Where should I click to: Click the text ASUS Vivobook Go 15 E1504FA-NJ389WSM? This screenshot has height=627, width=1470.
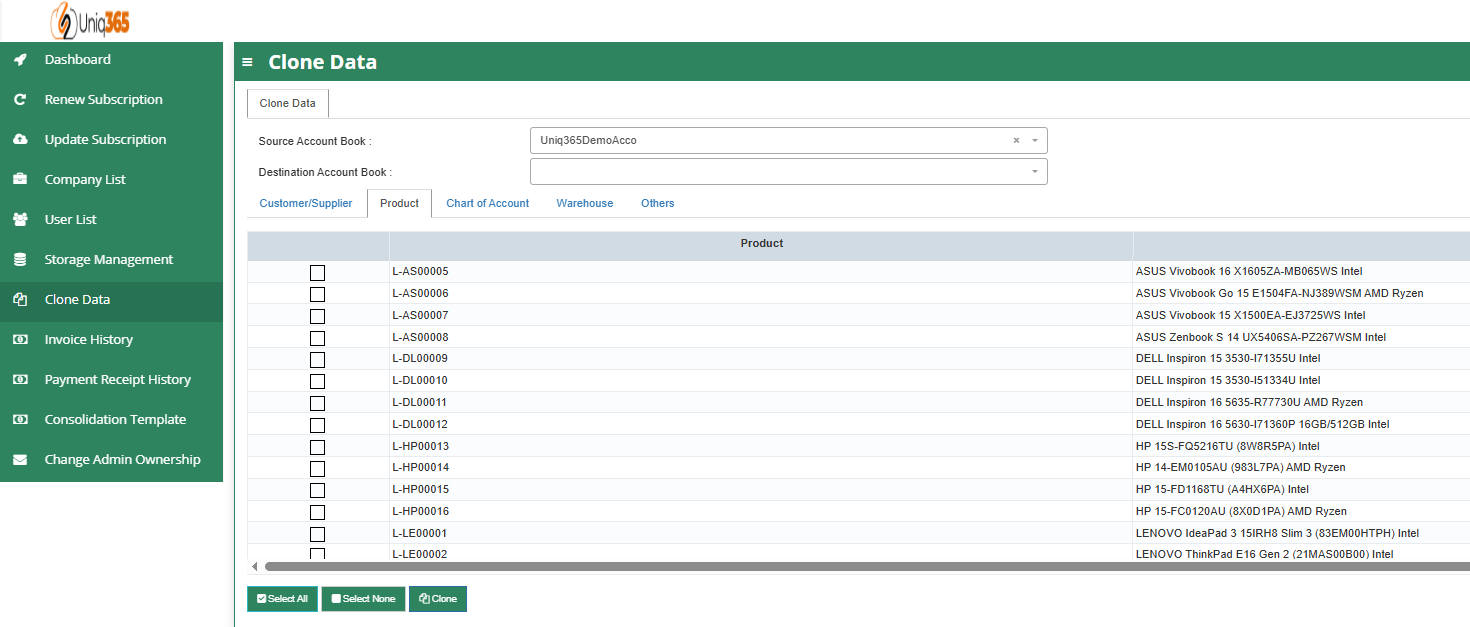(x=1246, y=294)
